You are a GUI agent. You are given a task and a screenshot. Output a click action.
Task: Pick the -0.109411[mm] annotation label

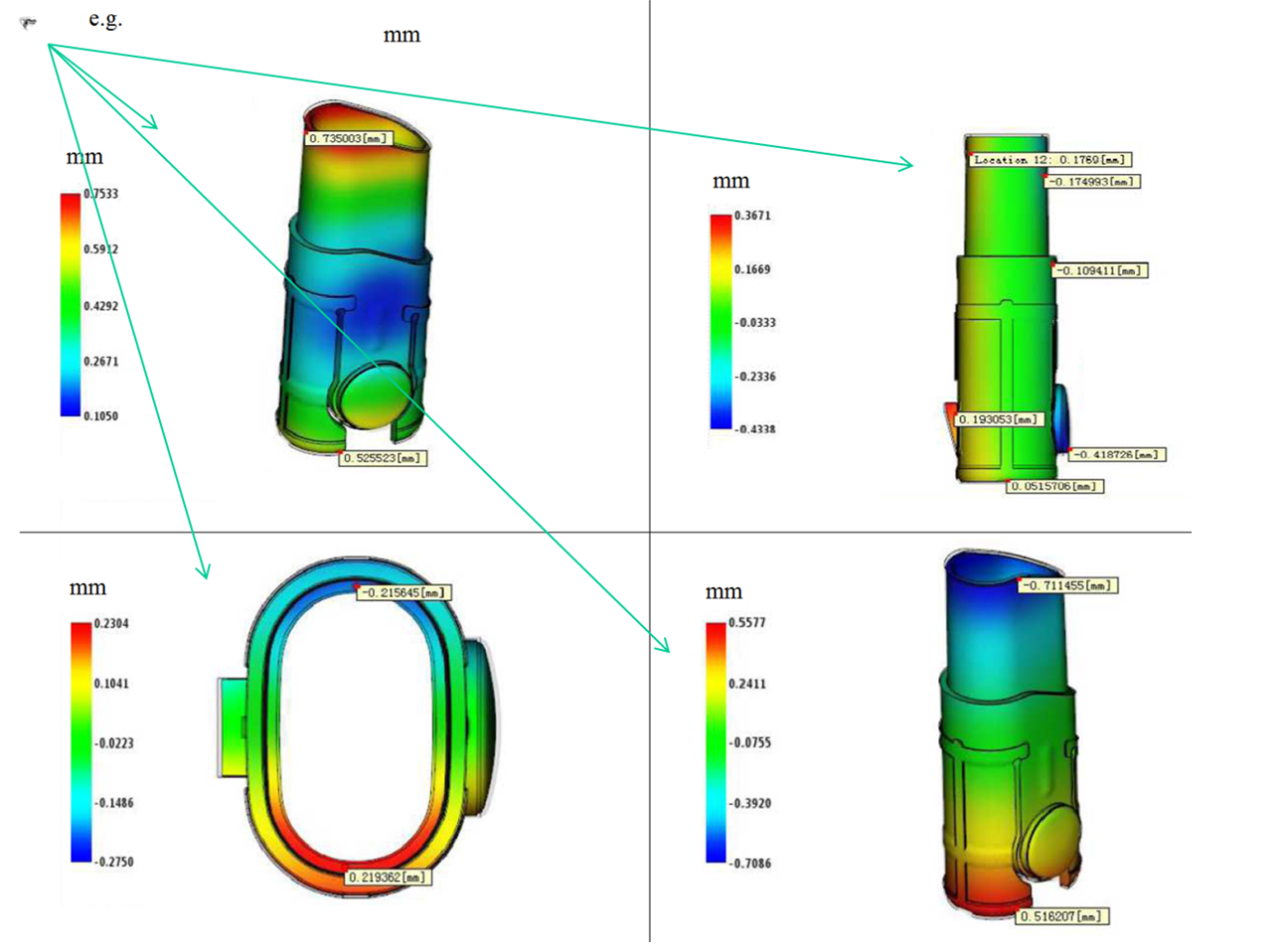(1099, 270)
